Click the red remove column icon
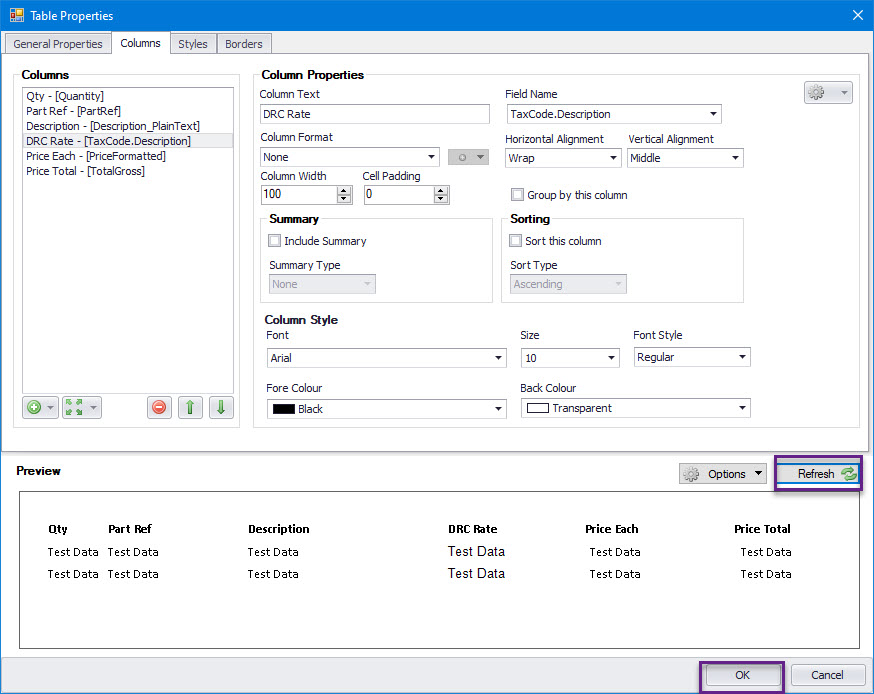 [x=159, y=406]
